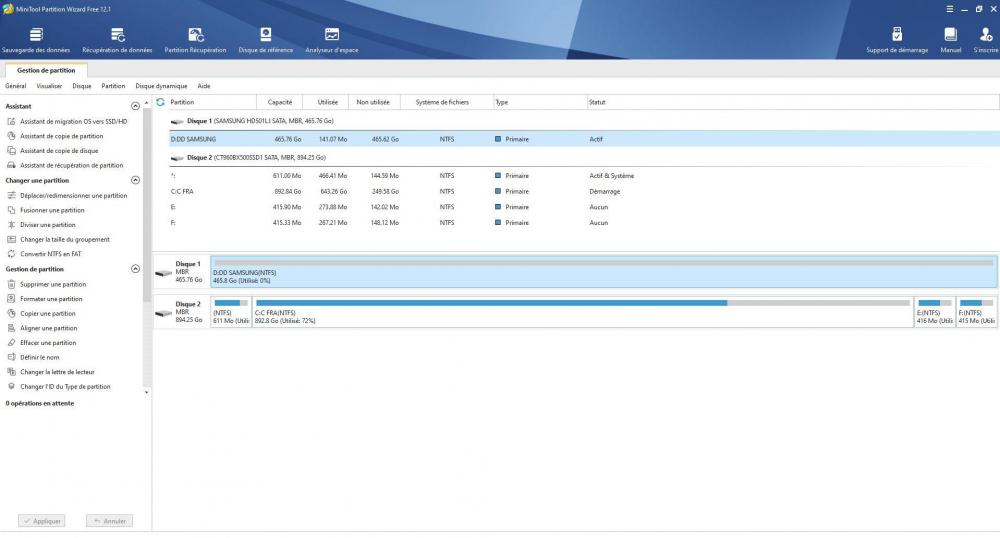This screenshot has height=538, width=1000.
Task: Select the F: partition row
Action: pyautogui.click(x=584, y=222)
